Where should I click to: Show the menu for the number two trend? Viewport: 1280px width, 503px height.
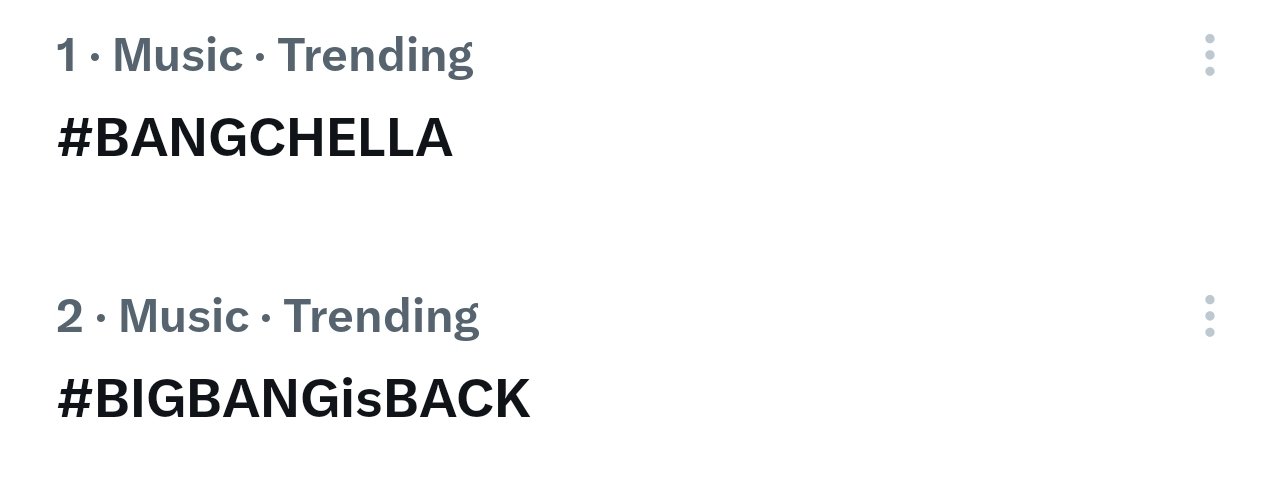tap(1209, 316)
